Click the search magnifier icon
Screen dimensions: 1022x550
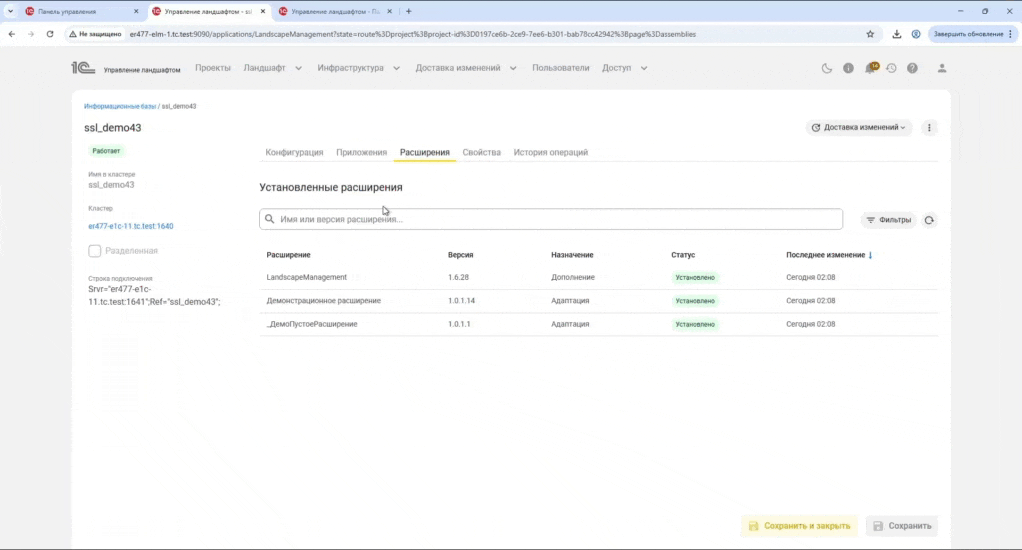pos(270,219)
